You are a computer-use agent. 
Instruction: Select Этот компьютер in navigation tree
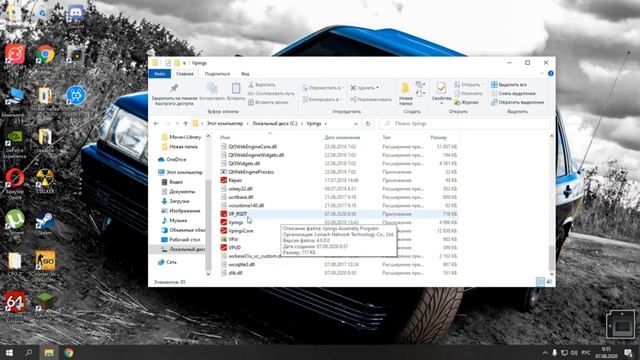tap(180, 172)
